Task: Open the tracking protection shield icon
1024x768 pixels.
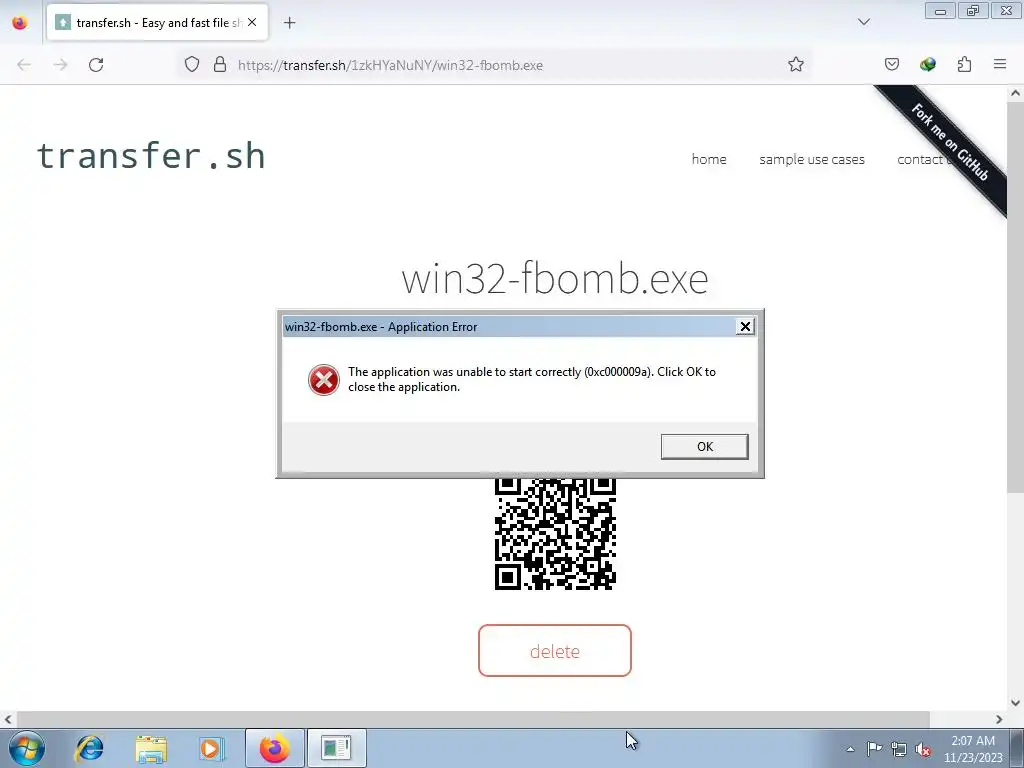Action: click(x=191, y=65)
